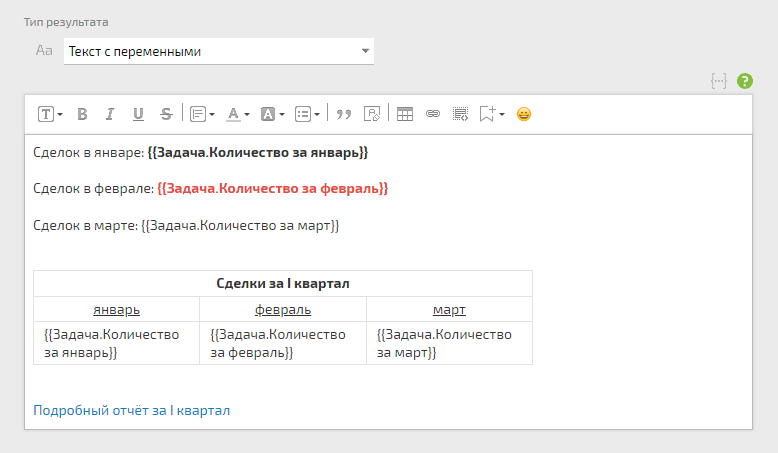The image size is (778, 453).
Task: Click the 'Тип результата' label
Action: click(66, 22)
